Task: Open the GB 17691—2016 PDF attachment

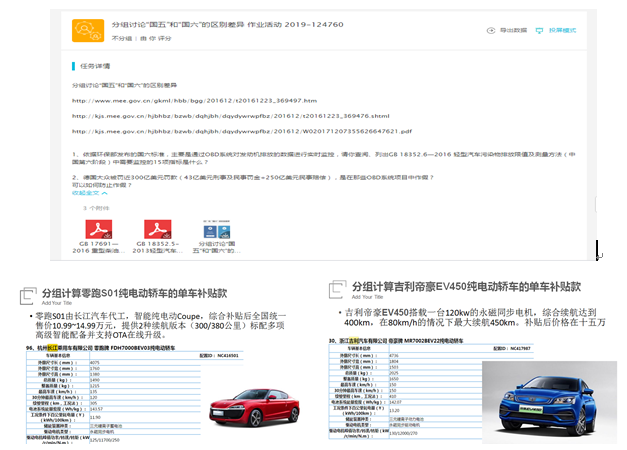Action: point(99,229)
